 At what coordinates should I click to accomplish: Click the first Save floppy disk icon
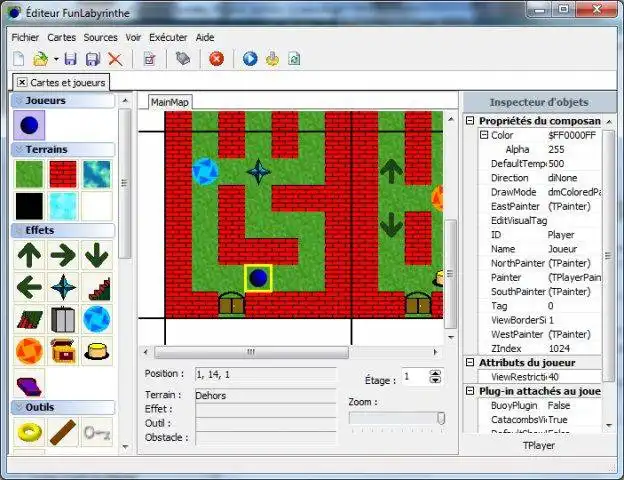(x=70, y=59)
